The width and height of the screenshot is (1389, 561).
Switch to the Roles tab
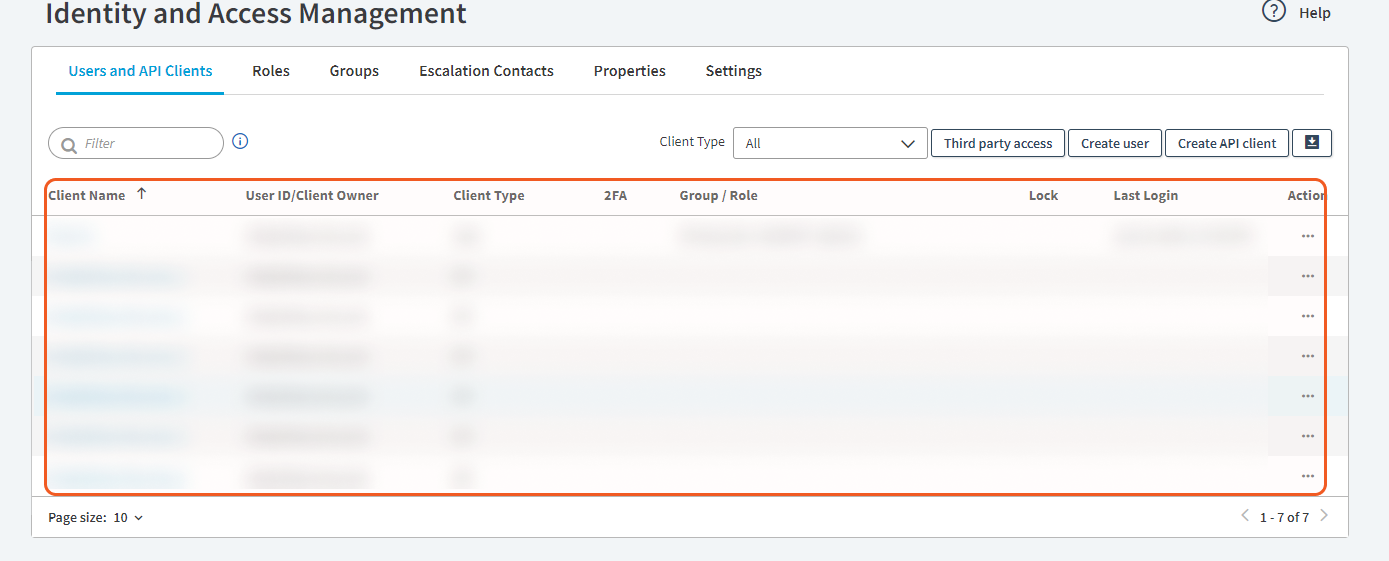(x=271, y=71)
